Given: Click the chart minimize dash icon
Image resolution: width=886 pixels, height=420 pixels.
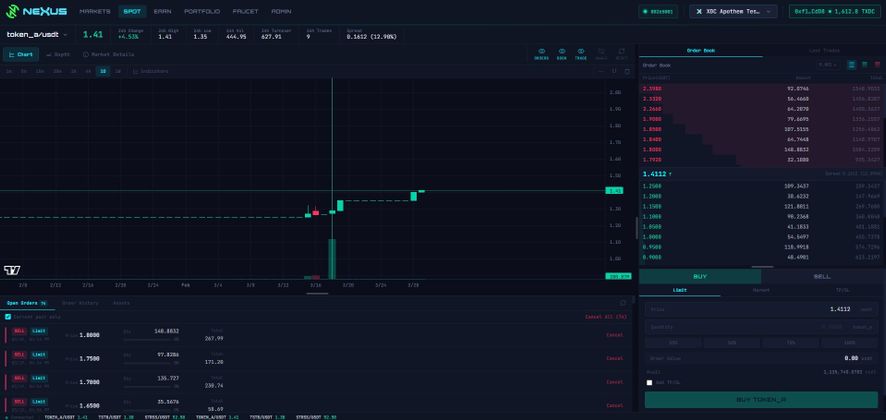Looking at the screenshot, I should 601,71.
